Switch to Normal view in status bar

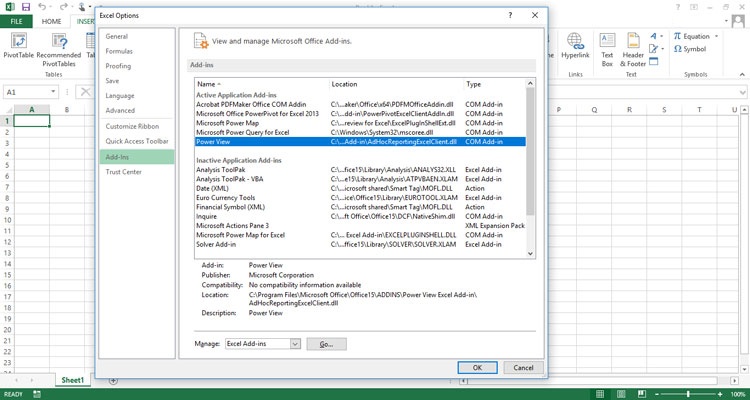click(600, 394)
